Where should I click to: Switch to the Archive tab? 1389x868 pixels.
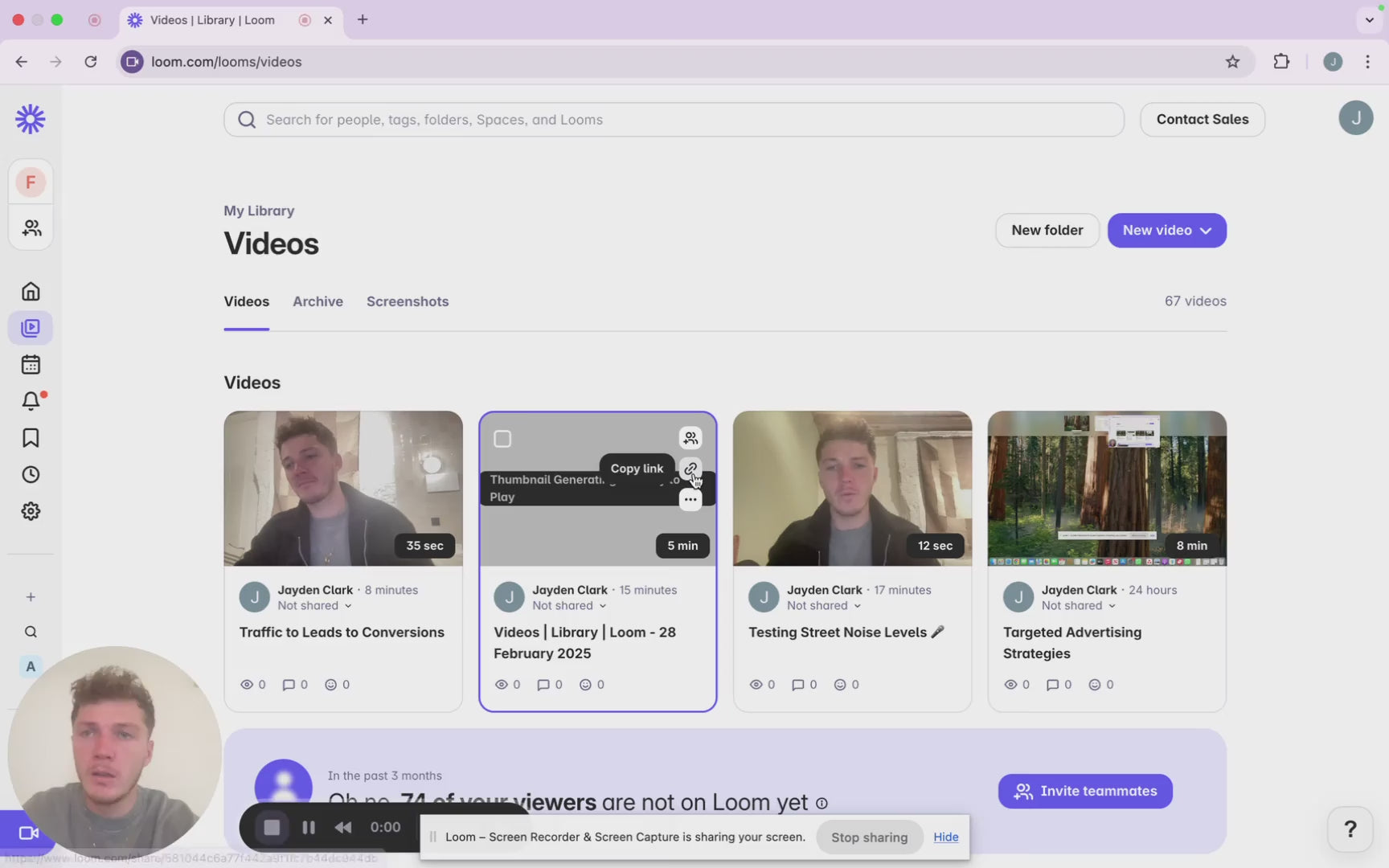tap(318, 301)
